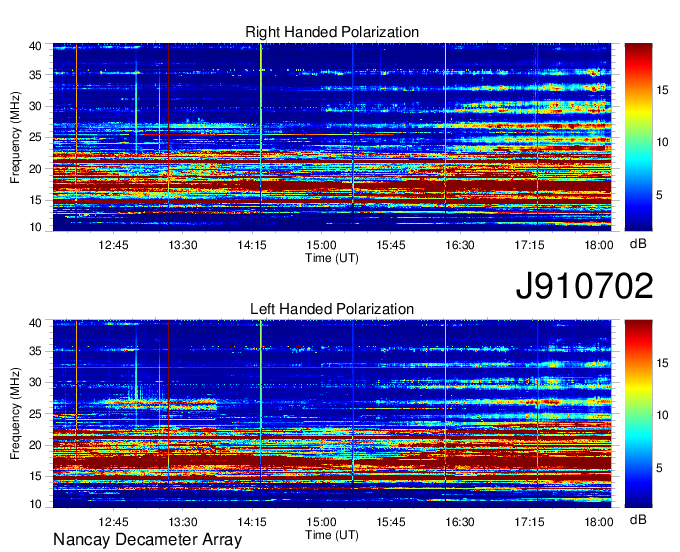Click "12:45" time tick under Left Handed plot
Viewport: 680px width, 552px height.
click(x=113, y=522)
